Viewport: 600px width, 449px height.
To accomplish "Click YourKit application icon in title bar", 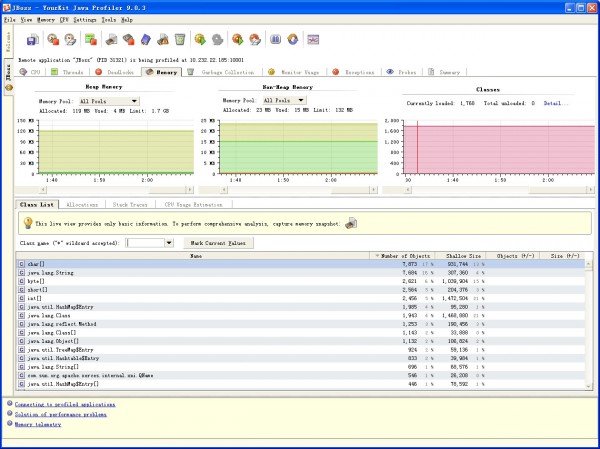I will (7, 7).
